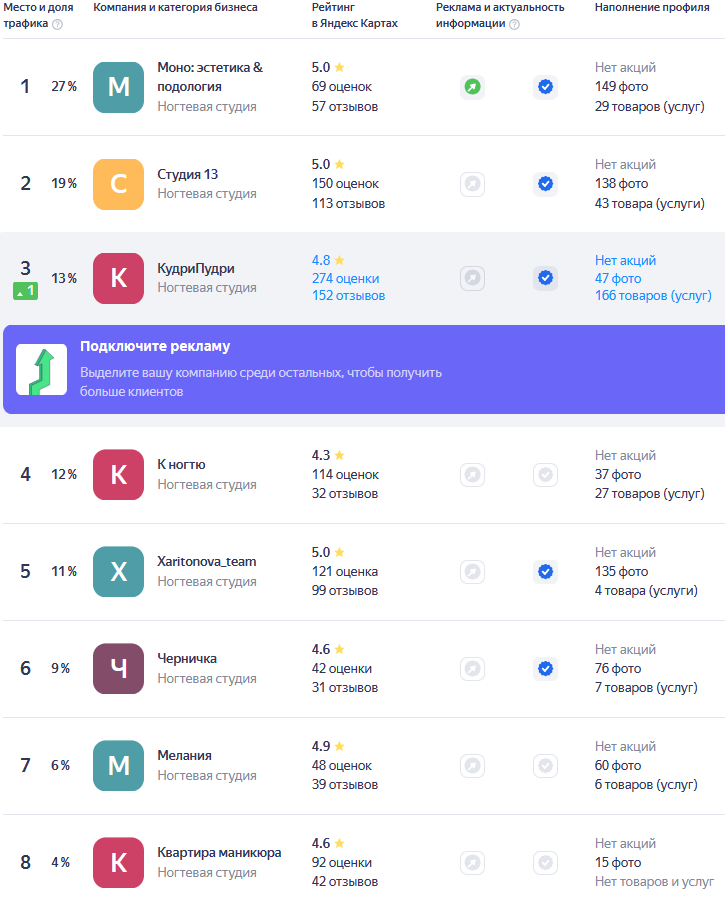725x905 pixels.
Task: Click the purple 'Ч' avatar of Черничка
Action: (x=118, y=669)
